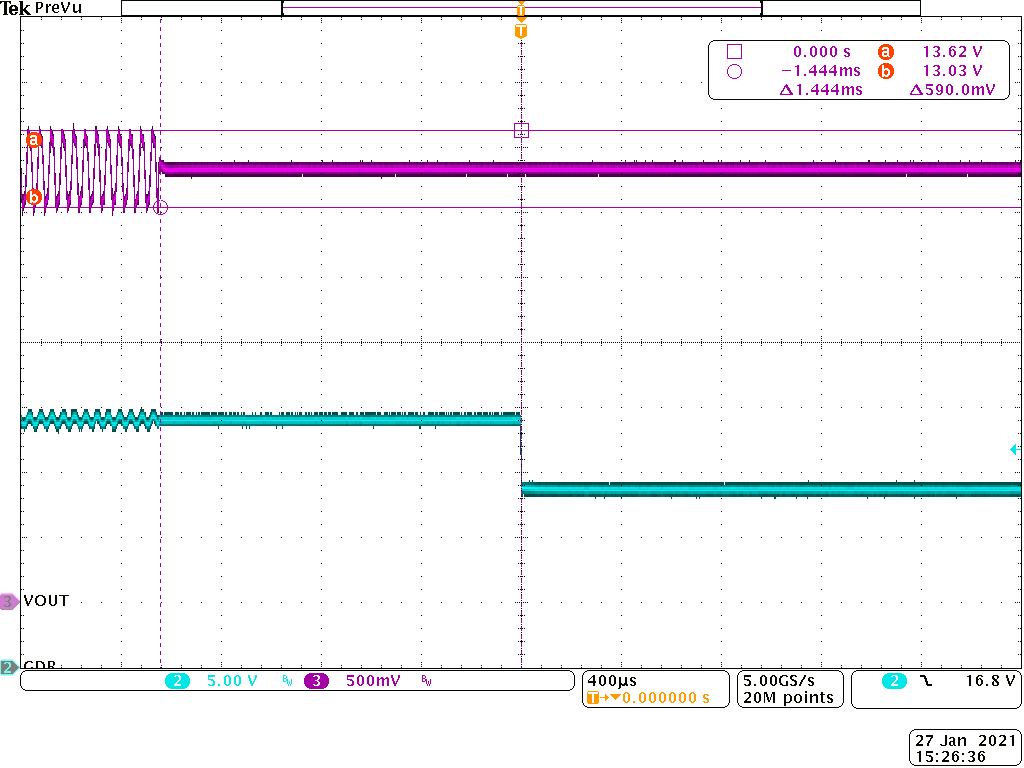Click the circle cursor symbol in the measurement readout
Screen dimensions: 1024x768
pyautogui.click(x=735, y=70)
